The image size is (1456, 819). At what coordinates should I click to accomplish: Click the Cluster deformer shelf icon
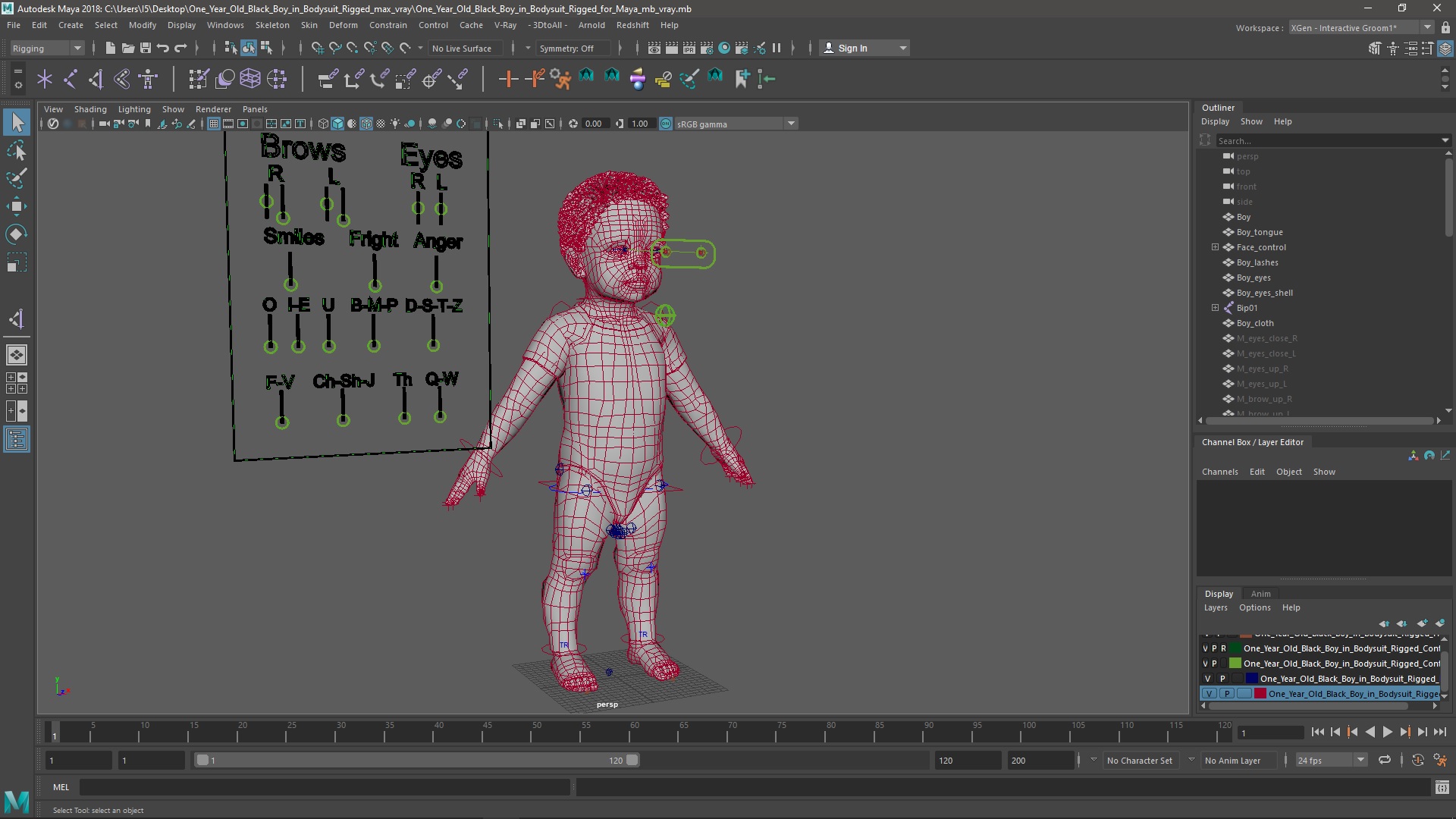(x=277, y=79)
